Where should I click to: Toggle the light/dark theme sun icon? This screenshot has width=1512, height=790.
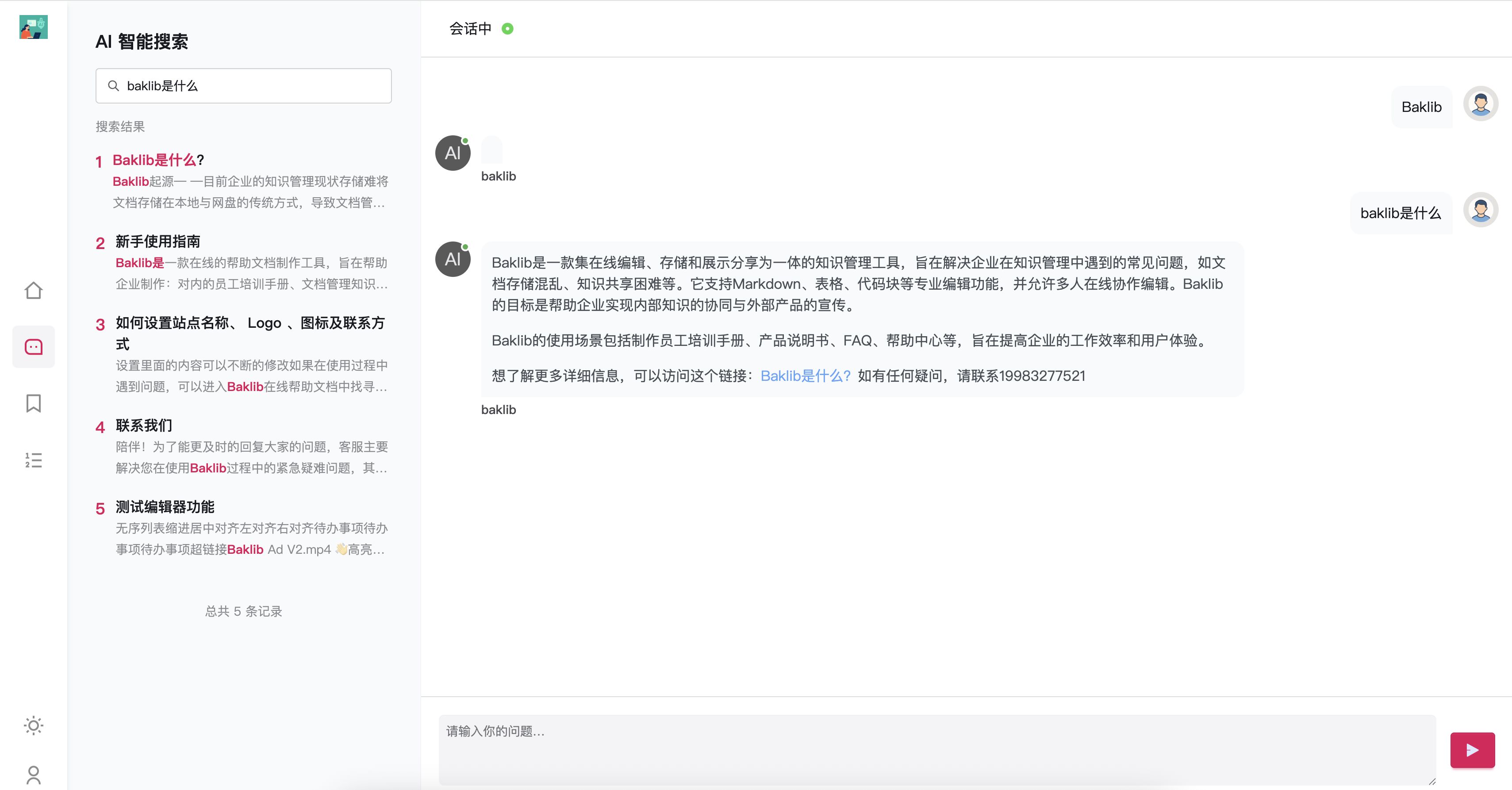(x=34, y=726)
